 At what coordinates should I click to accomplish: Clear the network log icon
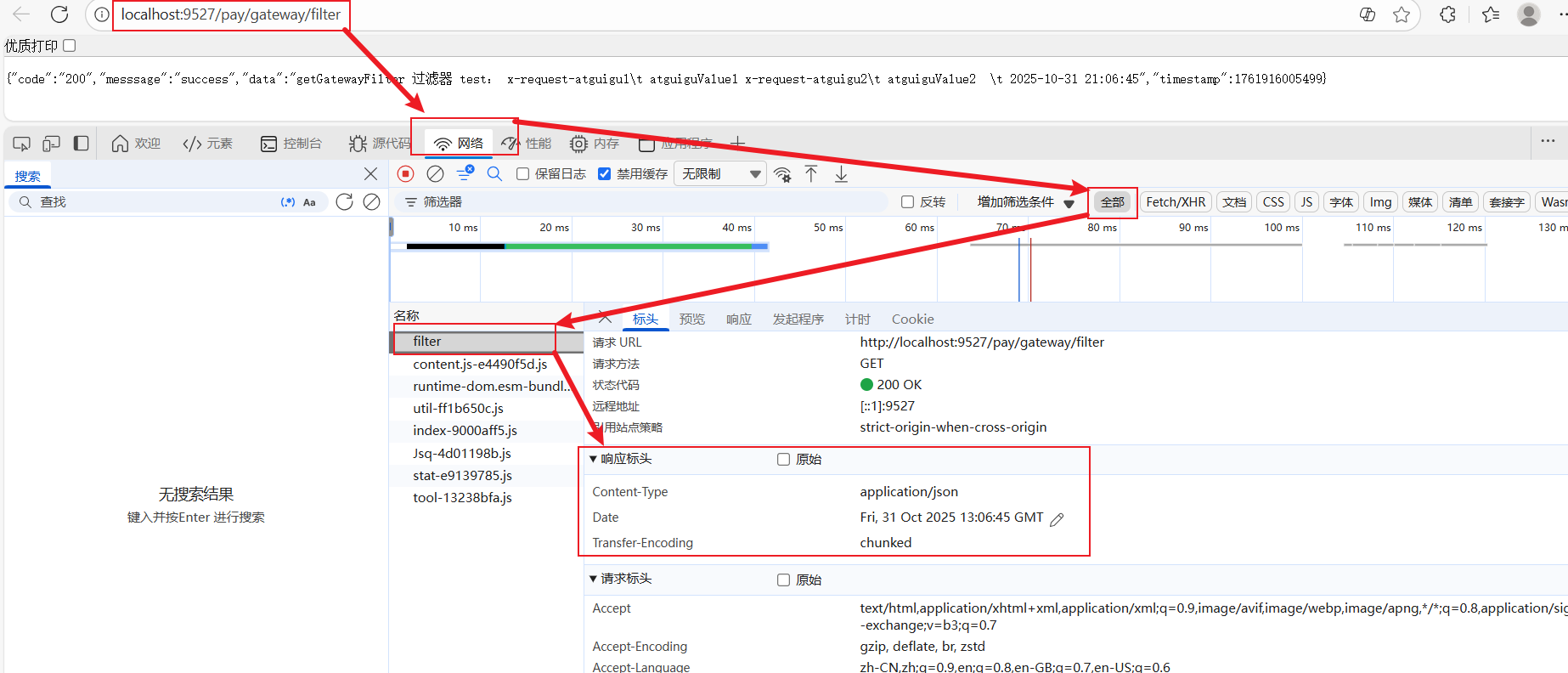click(435, 173)
